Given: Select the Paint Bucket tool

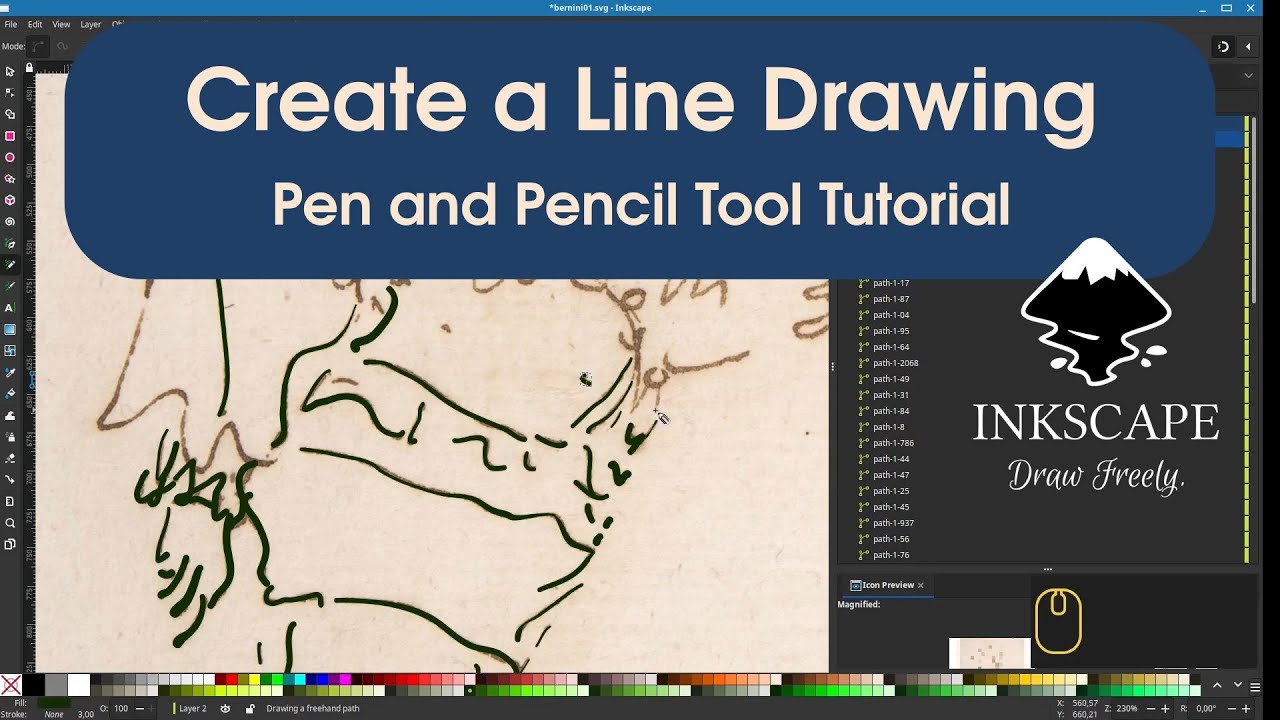Looking at the screenshot, I should click(10, 394).
